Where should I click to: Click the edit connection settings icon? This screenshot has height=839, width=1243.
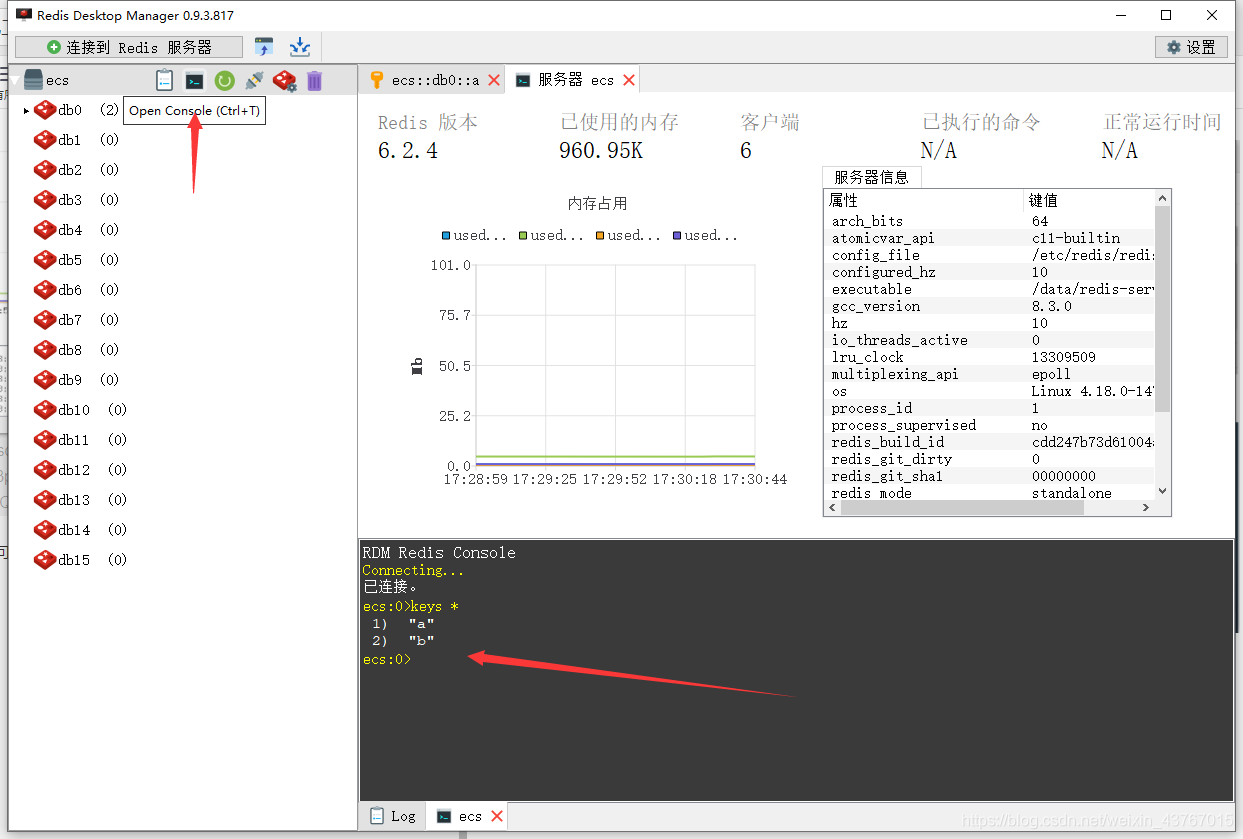(284, 81)
